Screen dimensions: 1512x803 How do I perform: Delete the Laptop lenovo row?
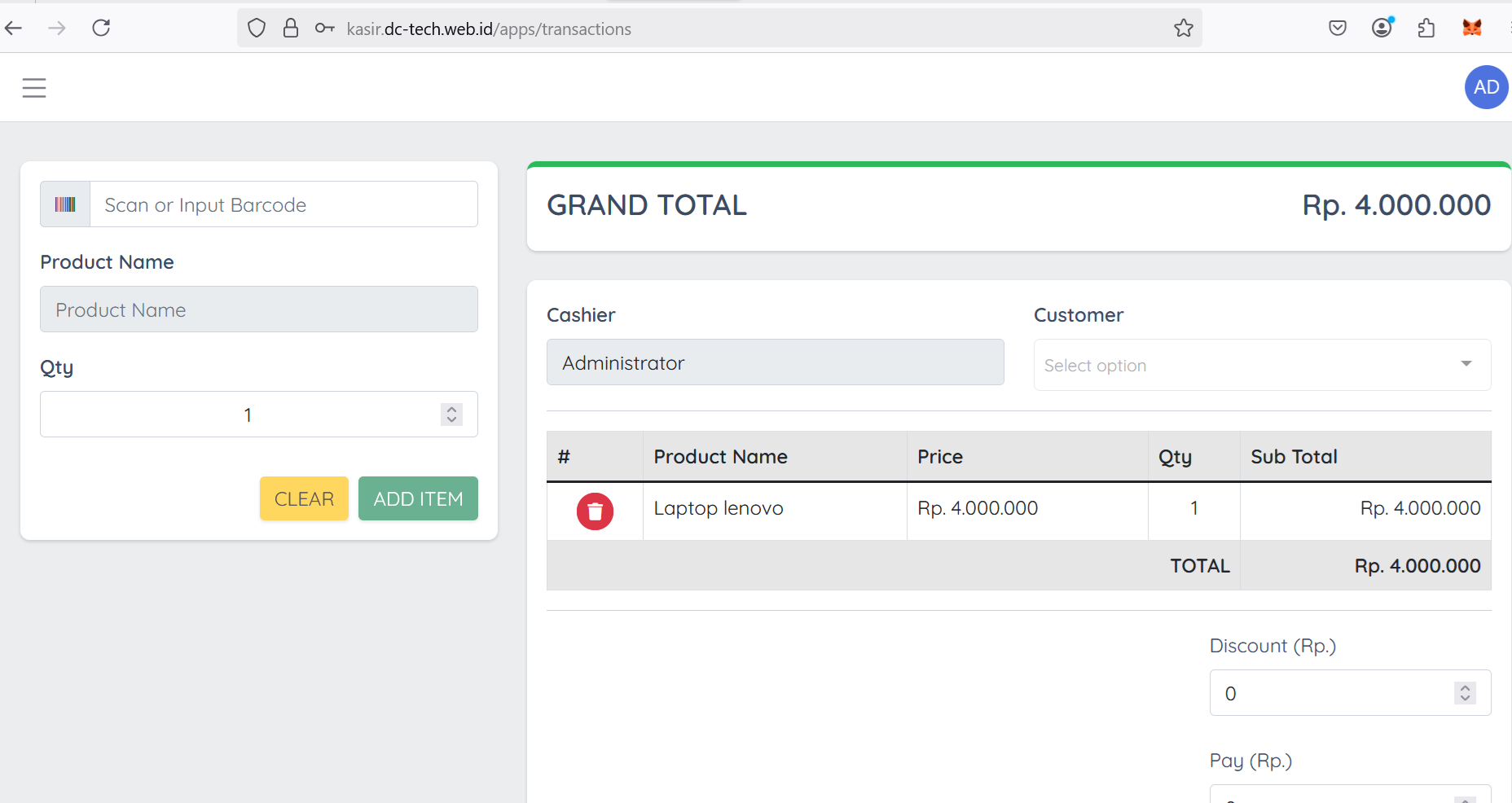[595, 511]
